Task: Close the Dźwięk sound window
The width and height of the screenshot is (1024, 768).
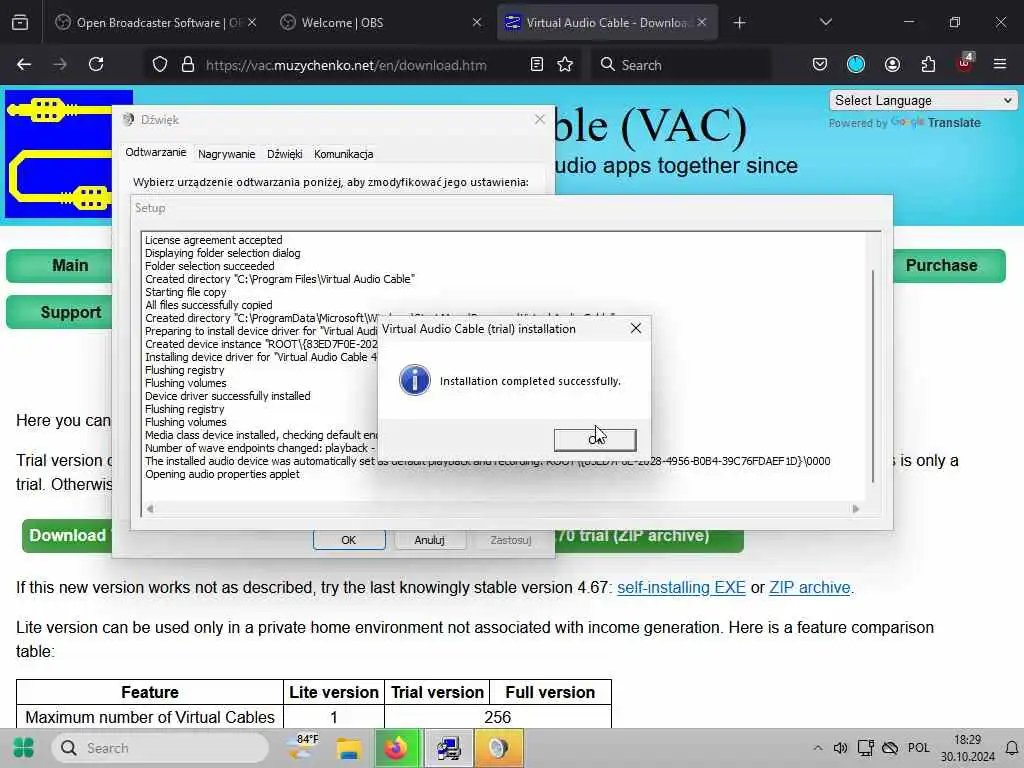Action: point(539,120)
